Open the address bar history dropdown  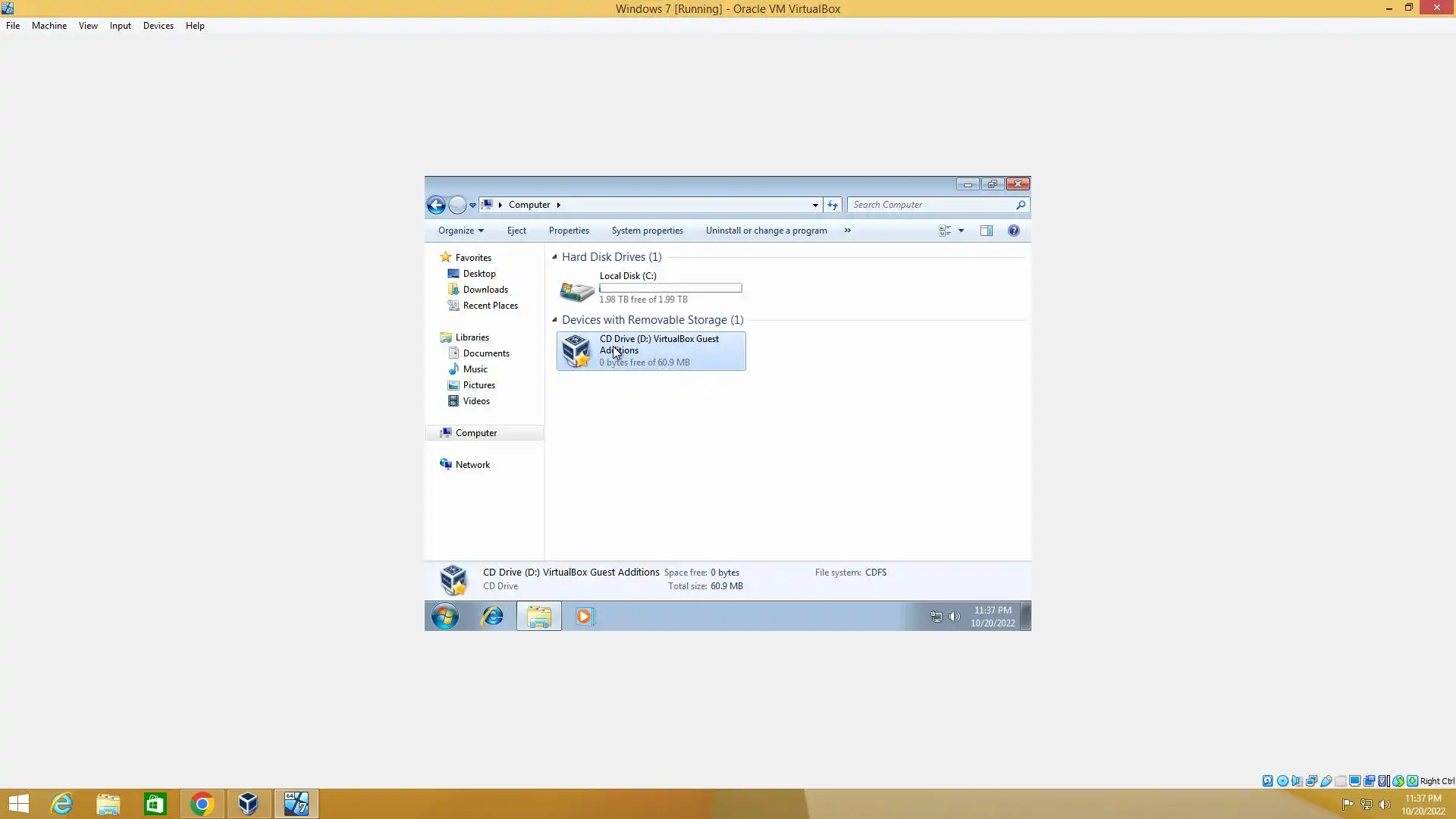point(815,205)
